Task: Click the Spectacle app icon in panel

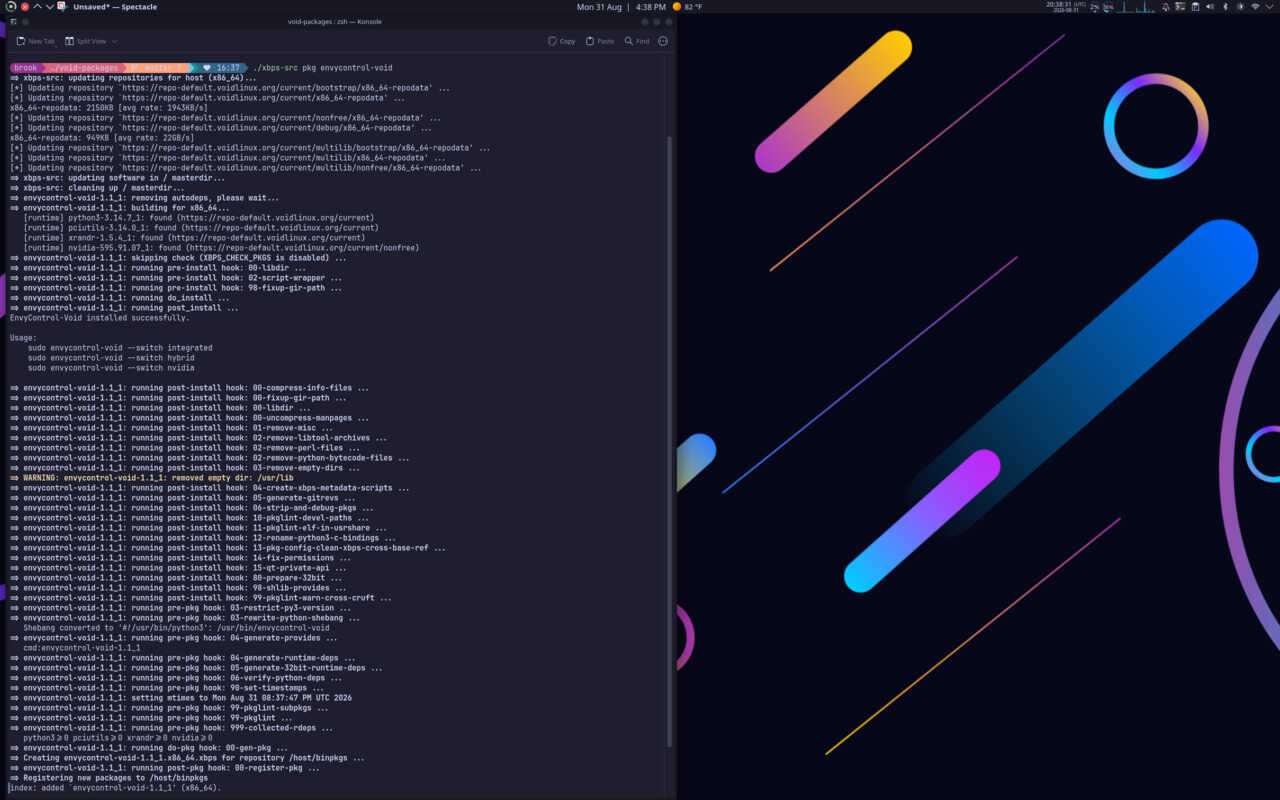Action: click(62, 7)
